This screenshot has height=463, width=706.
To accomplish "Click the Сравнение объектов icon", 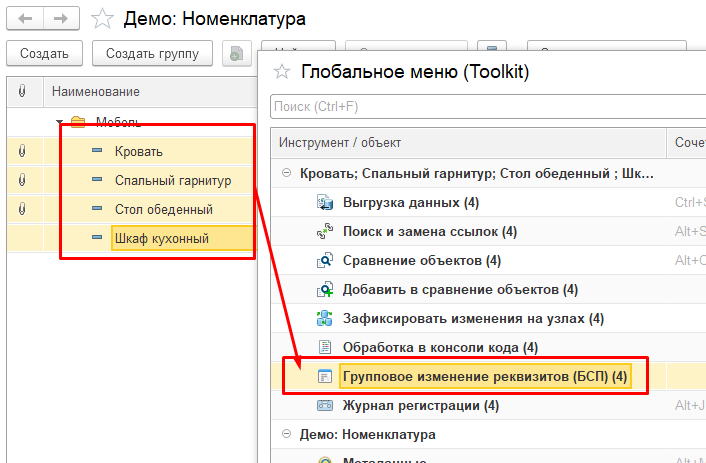I will 324,261.
